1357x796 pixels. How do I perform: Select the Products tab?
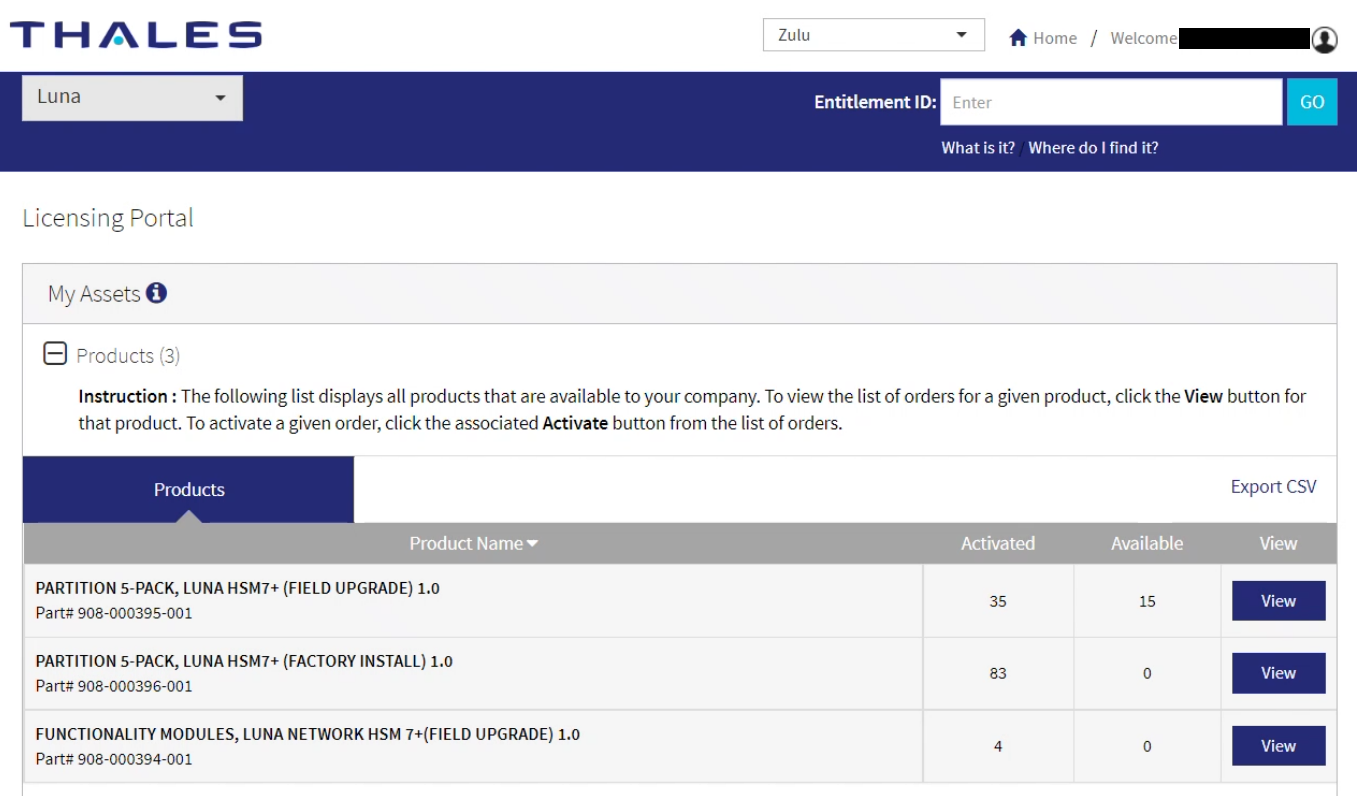[188, 489]
